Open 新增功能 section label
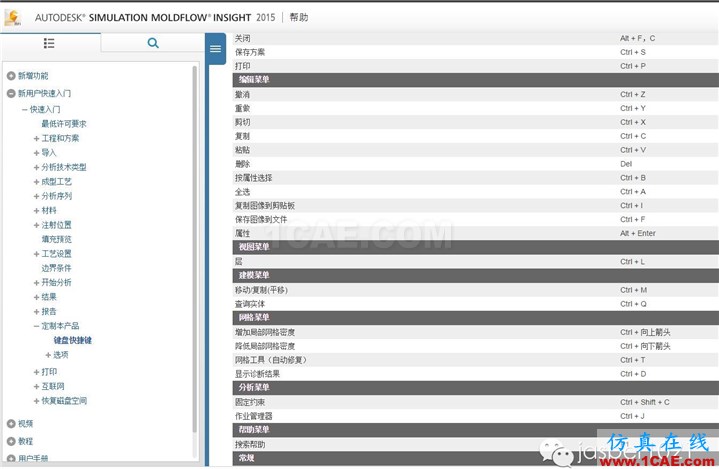Screen dimensions: 719x469 click(x=33, y=76)
